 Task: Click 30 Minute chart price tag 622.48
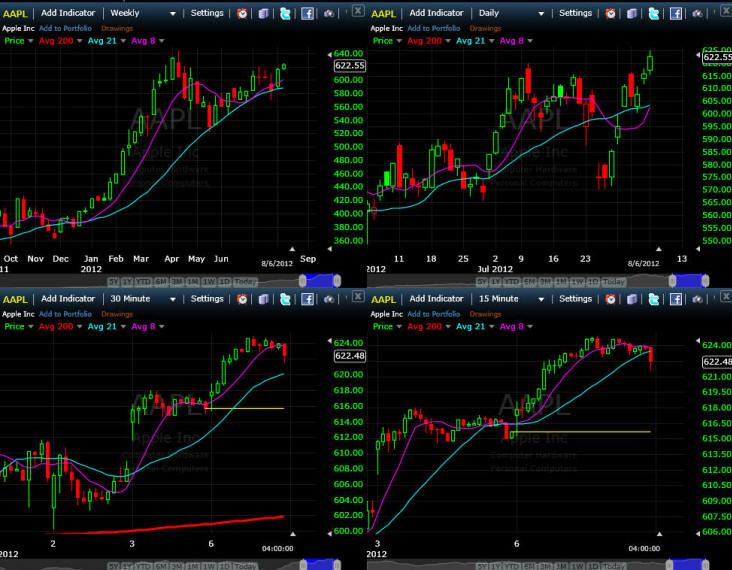[x=350, y=356]
